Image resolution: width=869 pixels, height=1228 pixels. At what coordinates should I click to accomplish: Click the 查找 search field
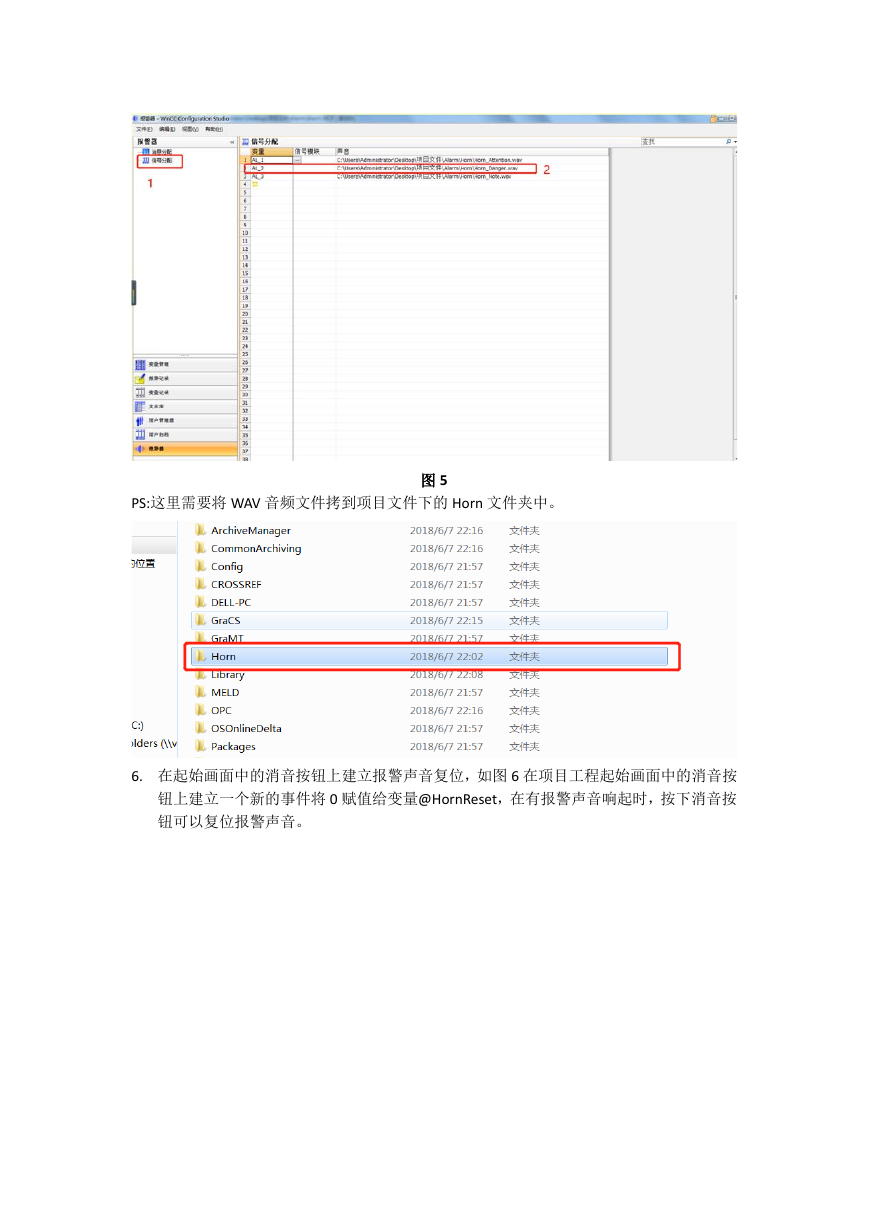[x=683, y=142]
